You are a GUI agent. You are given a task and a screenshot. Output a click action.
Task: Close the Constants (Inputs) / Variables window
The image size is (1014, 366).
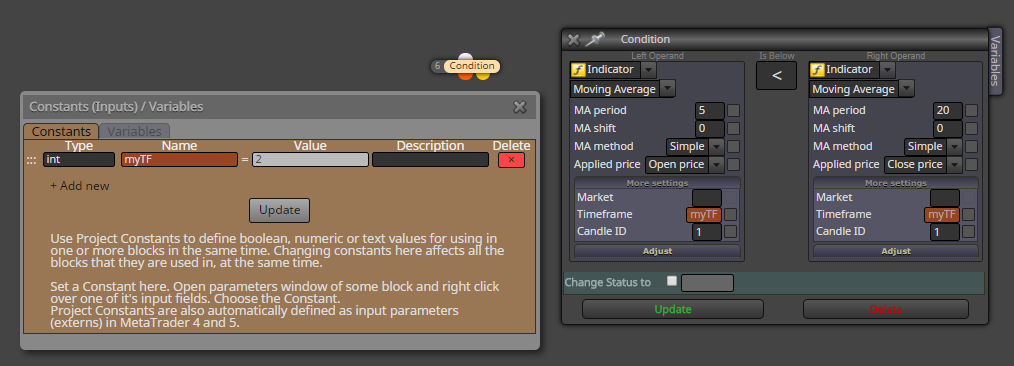tap(519, 107)
